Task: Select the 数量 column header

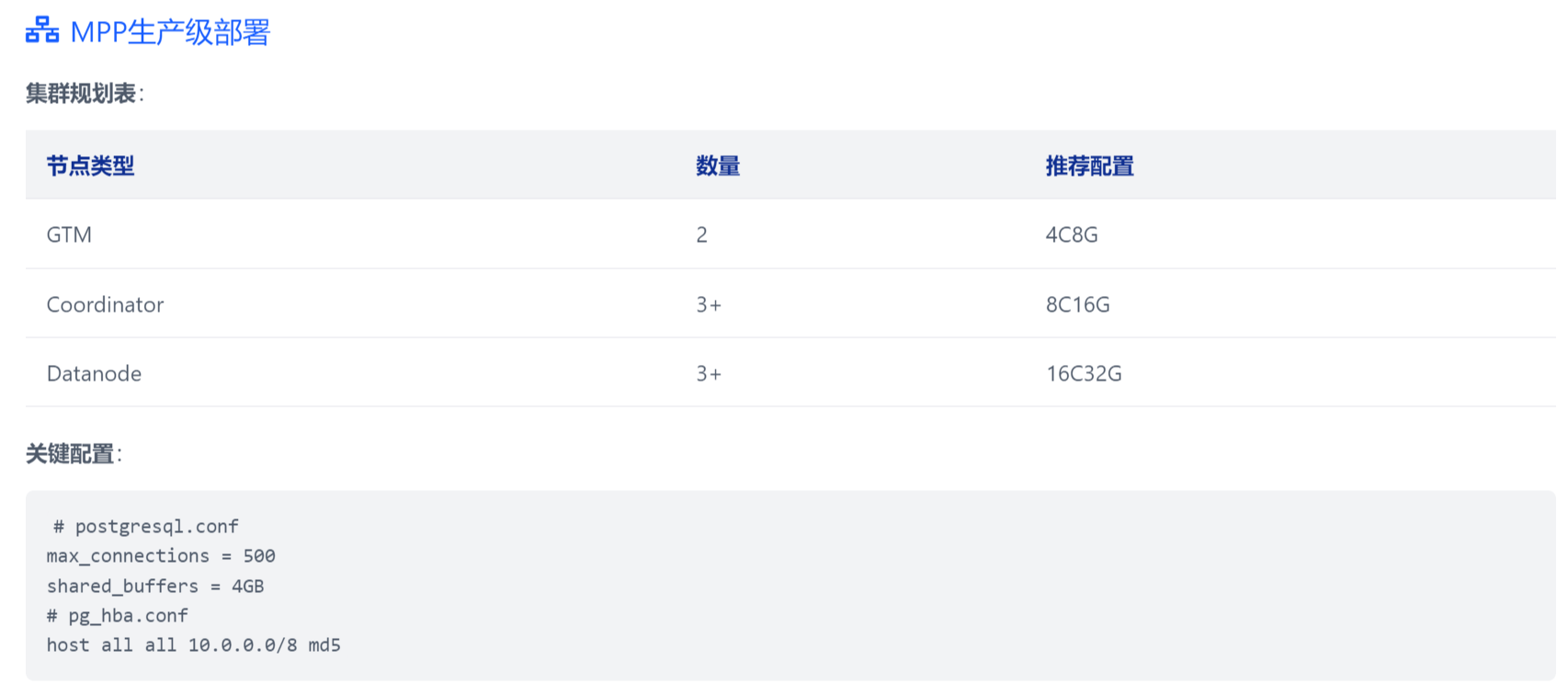Action: (718, 166)
